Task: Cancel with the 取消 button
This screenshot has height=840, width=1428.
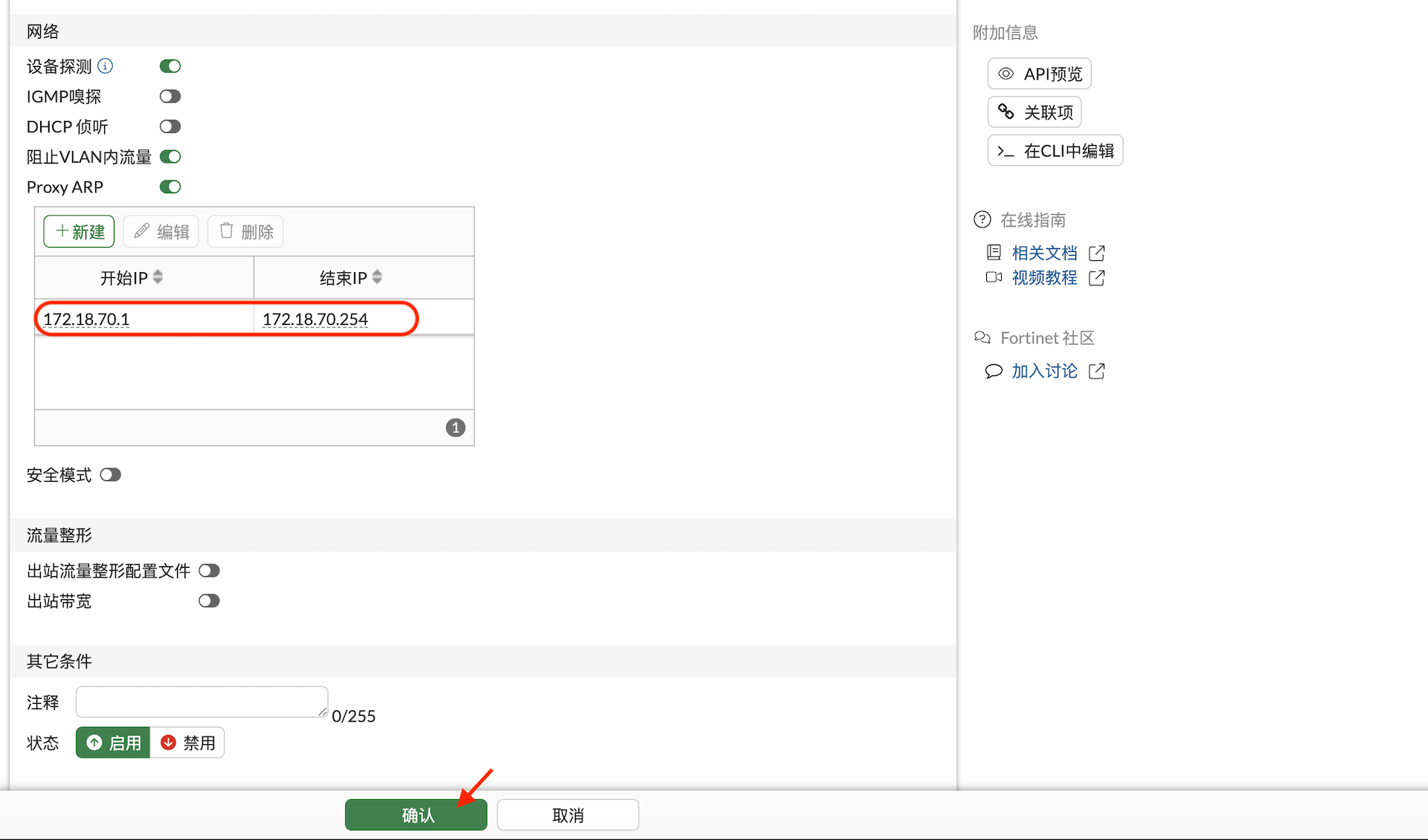Action: (x=568, y=815)
